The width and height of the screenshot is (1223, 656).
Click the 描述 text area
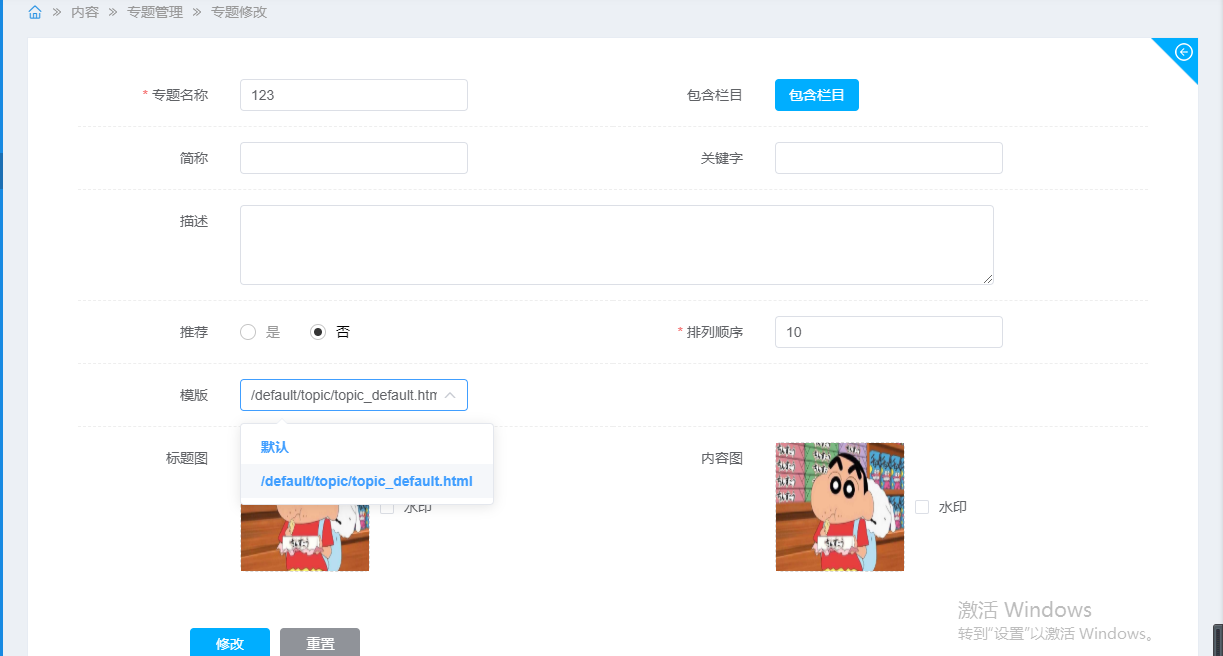(616, 245)
